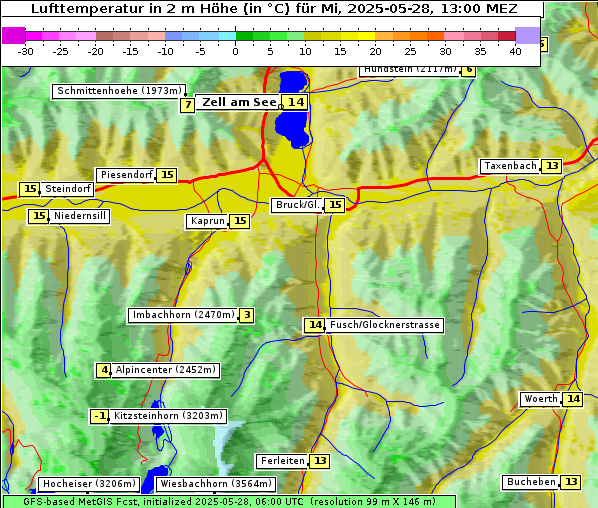The width and height of the screenshot is (598, 508).
Task: Click Bruck/Gl. temperature value 15
Action: pos(335,205)
